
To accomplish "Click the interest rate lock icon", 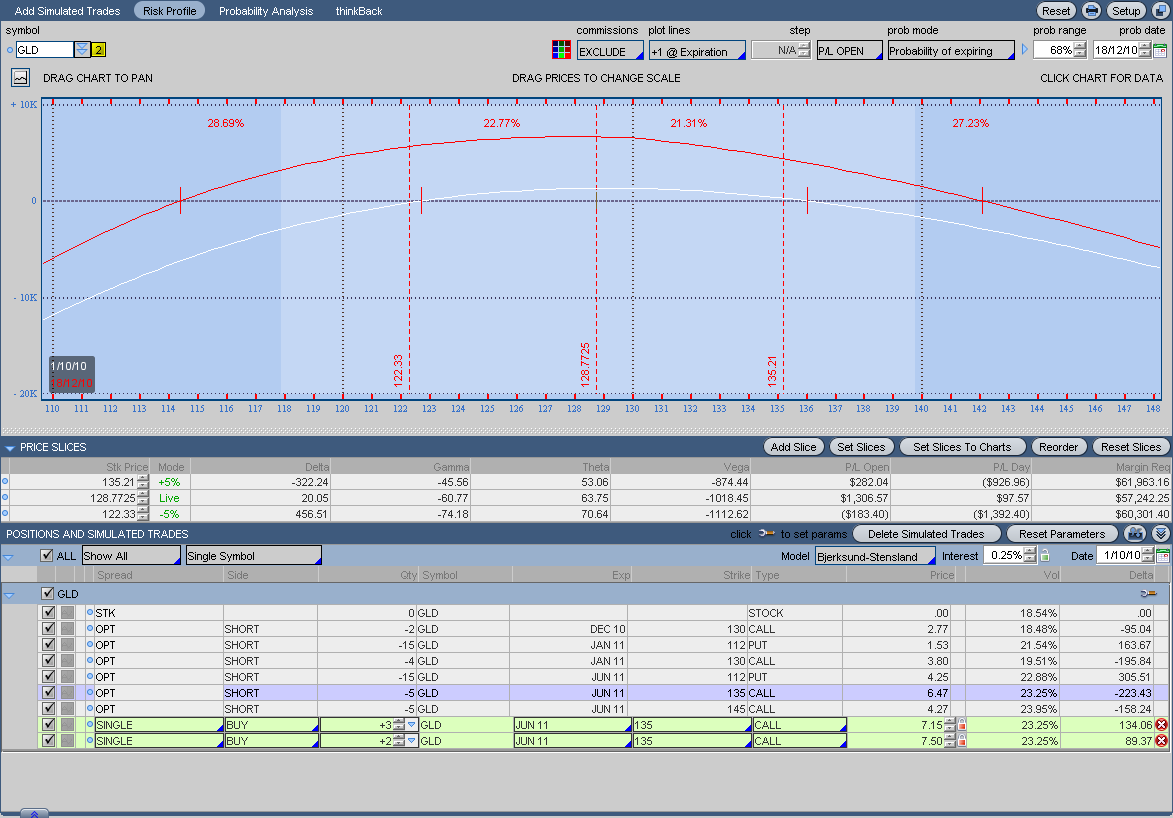I will click(1045, 556).
